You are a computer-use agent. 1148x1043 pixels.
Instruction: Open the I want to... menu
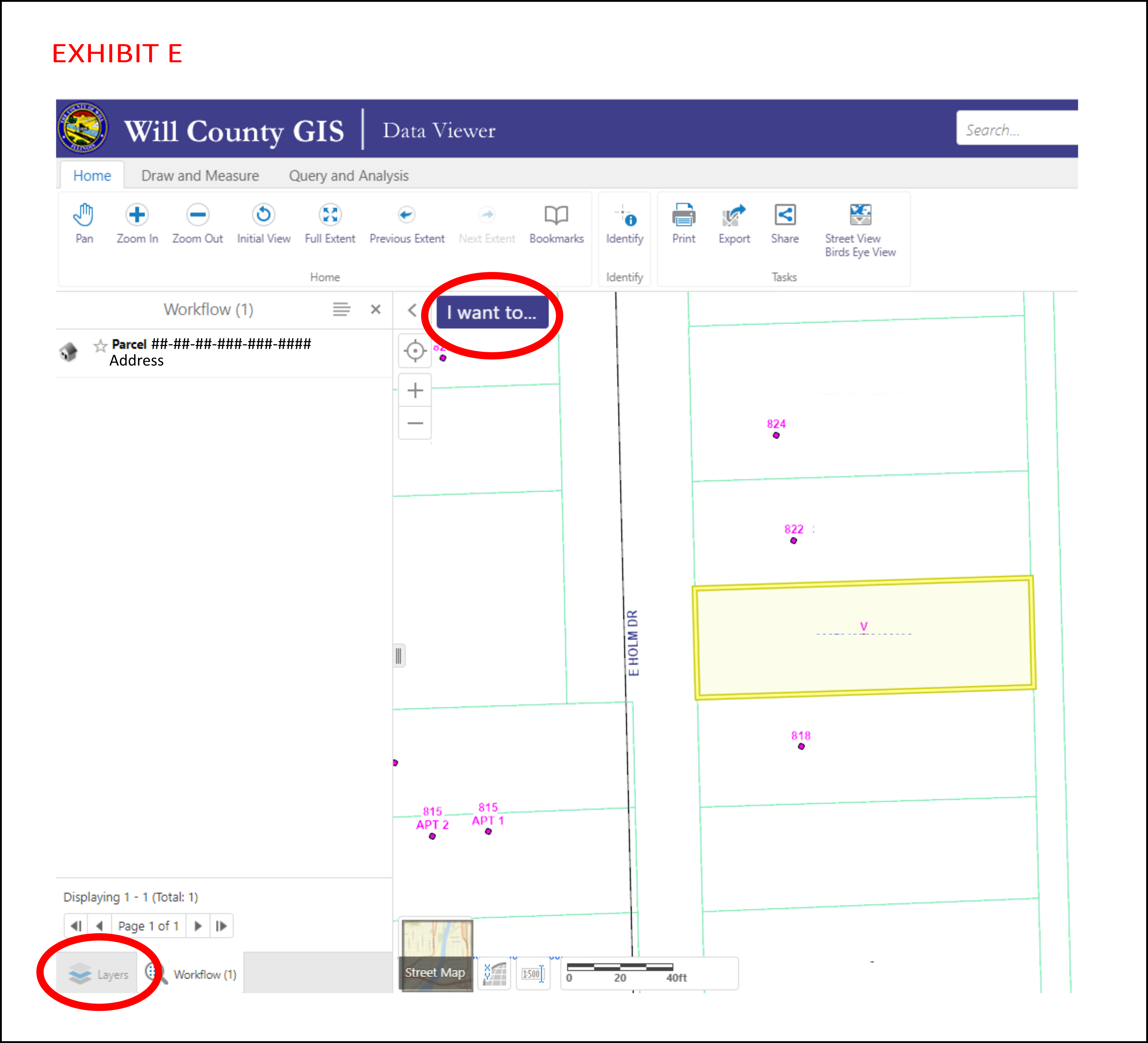pyautogui.click(x=492, y=313)
